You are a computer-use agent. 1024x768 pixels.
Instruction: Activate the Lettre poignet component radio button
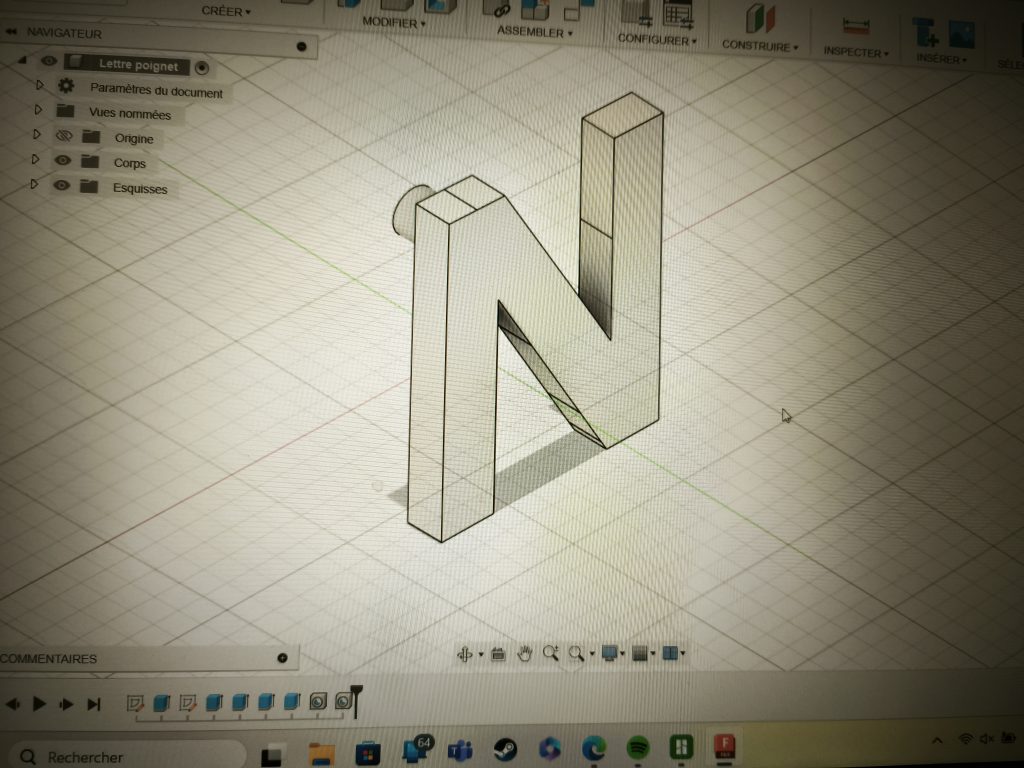pos(202,68)
